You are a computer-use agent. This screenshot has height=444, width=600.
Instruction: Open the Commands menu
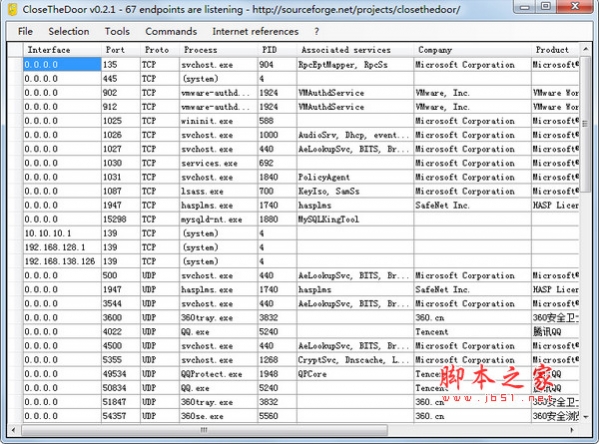point(171,31)
